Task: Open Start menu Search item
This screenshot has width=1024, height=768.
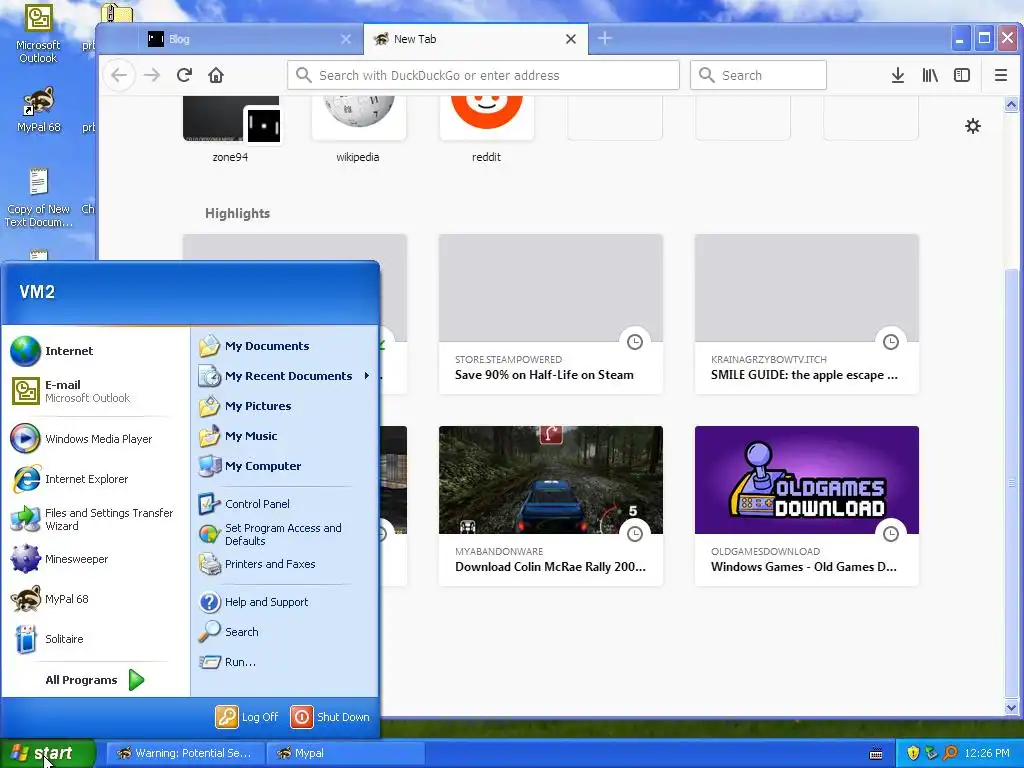Action: coord(285,632)
